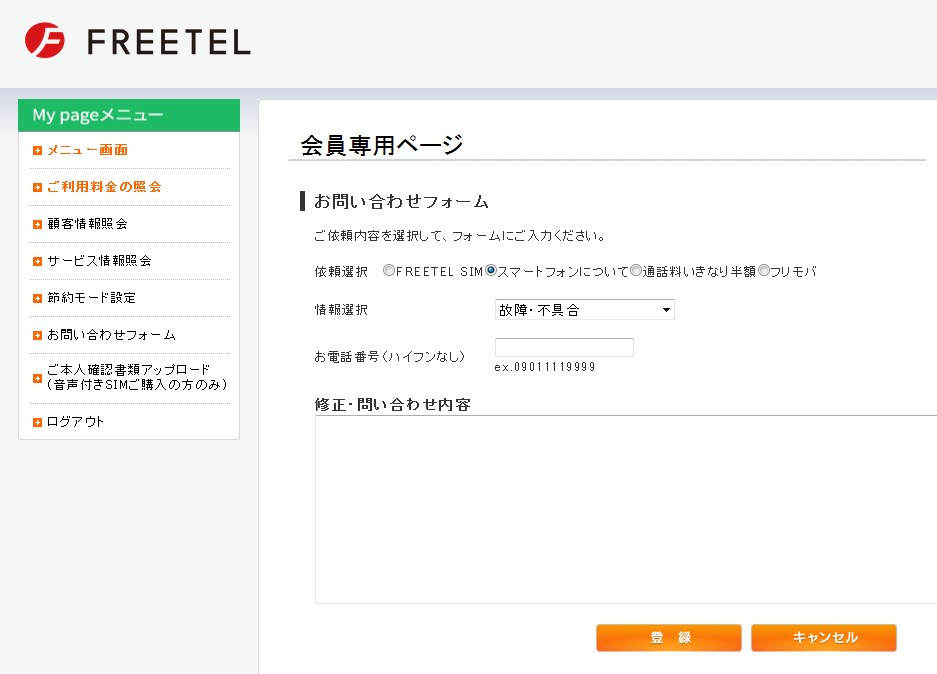937x674 pixels.
Task: Go to ご利用料金の照会 page
Action: (x=104, y=187)
